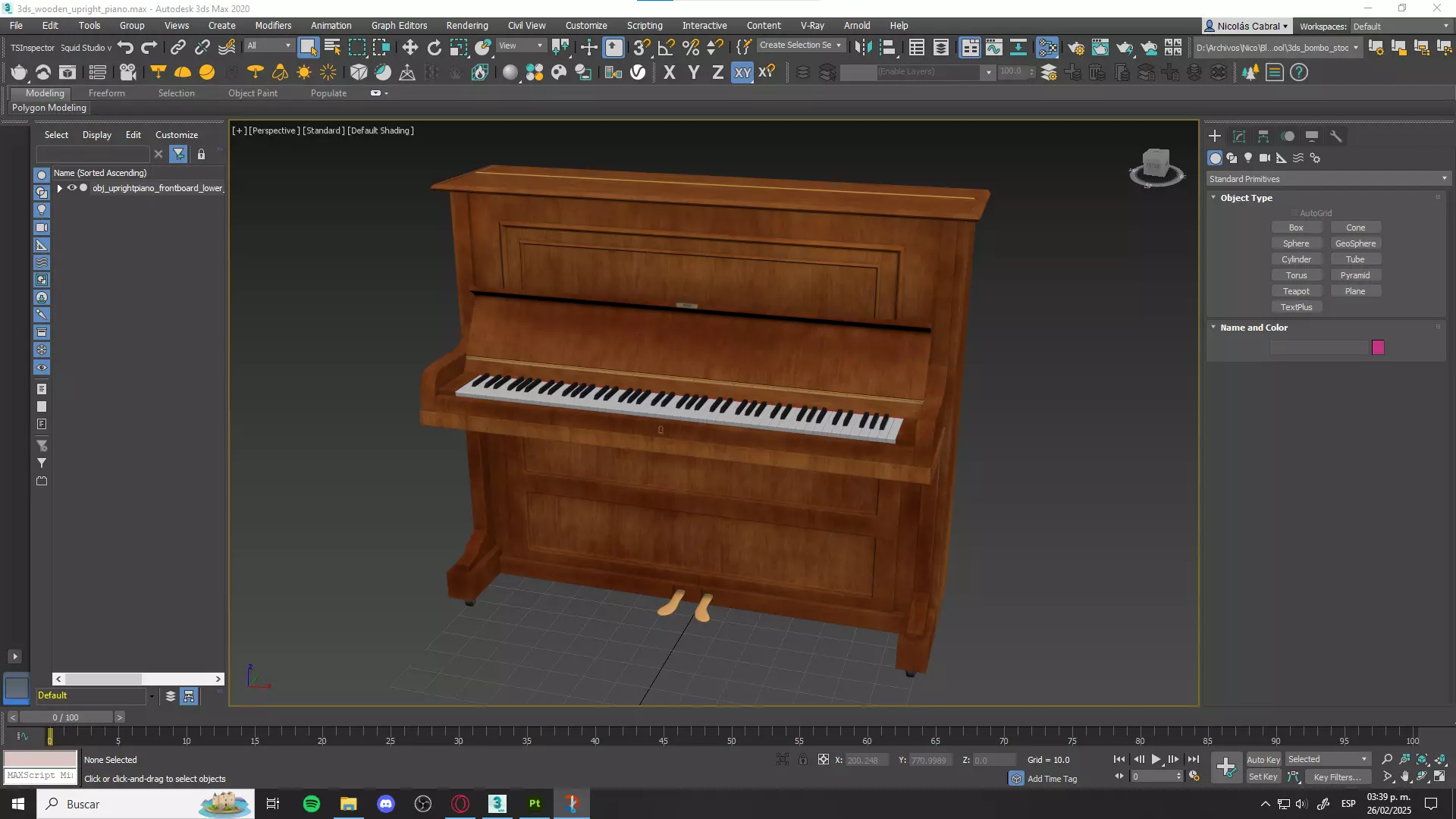Toggle the Percent Snap button
Image resolution: width=1456 pixels, height=819 pixels.
690,48
